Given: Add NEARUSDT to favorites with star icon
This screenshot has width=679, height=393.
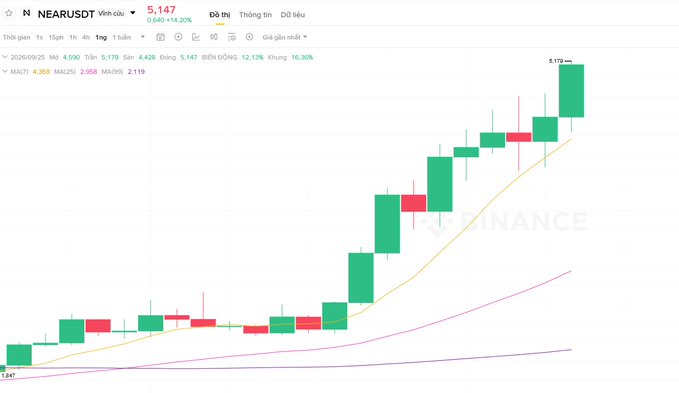Looking at the screenshot, I should (9, 13).
